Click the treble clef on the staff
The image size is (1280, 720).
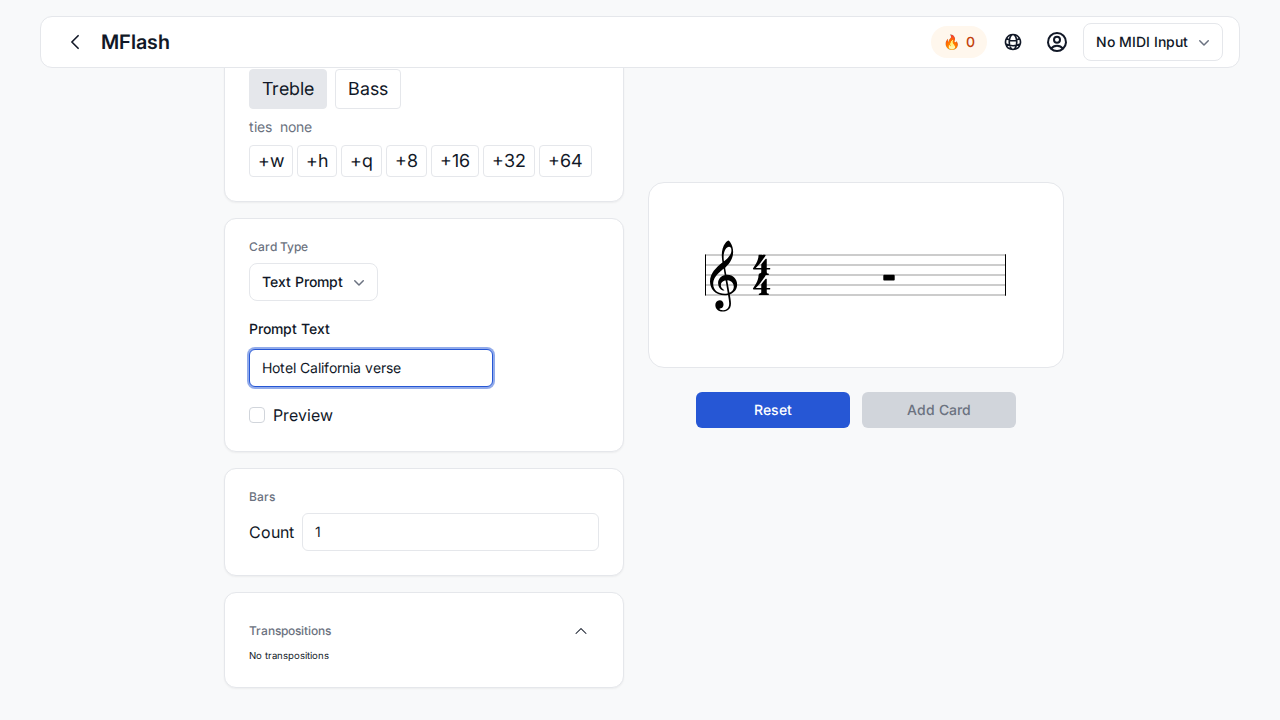click(722, 276)
